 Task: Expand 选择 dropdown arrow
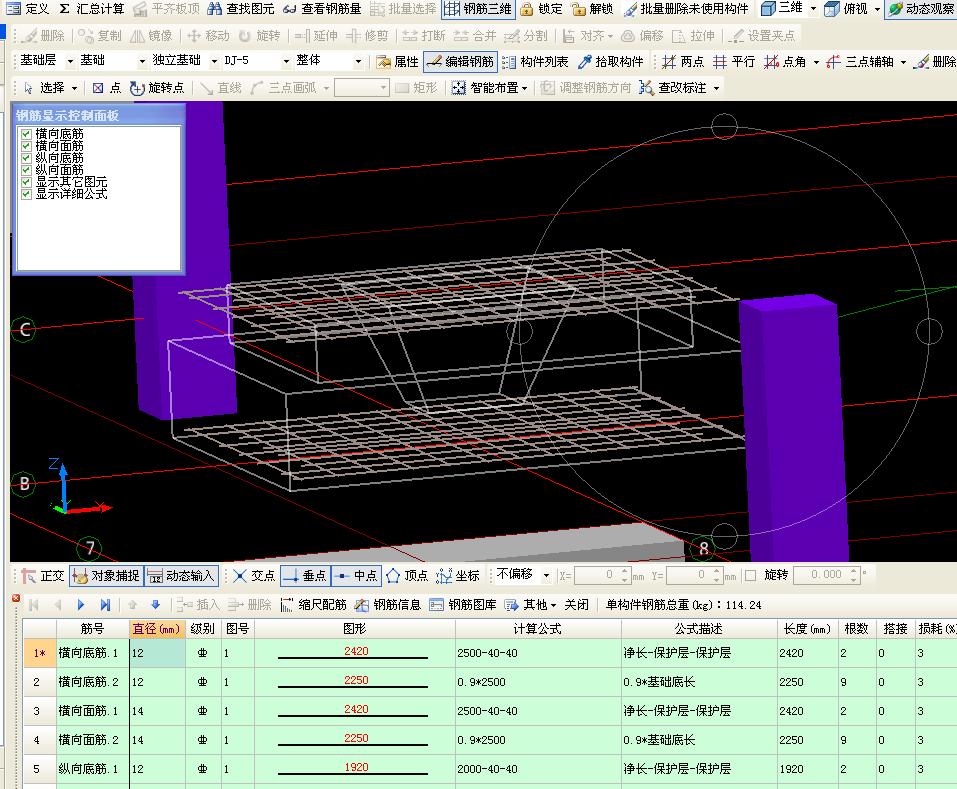(x=74, y=88)
